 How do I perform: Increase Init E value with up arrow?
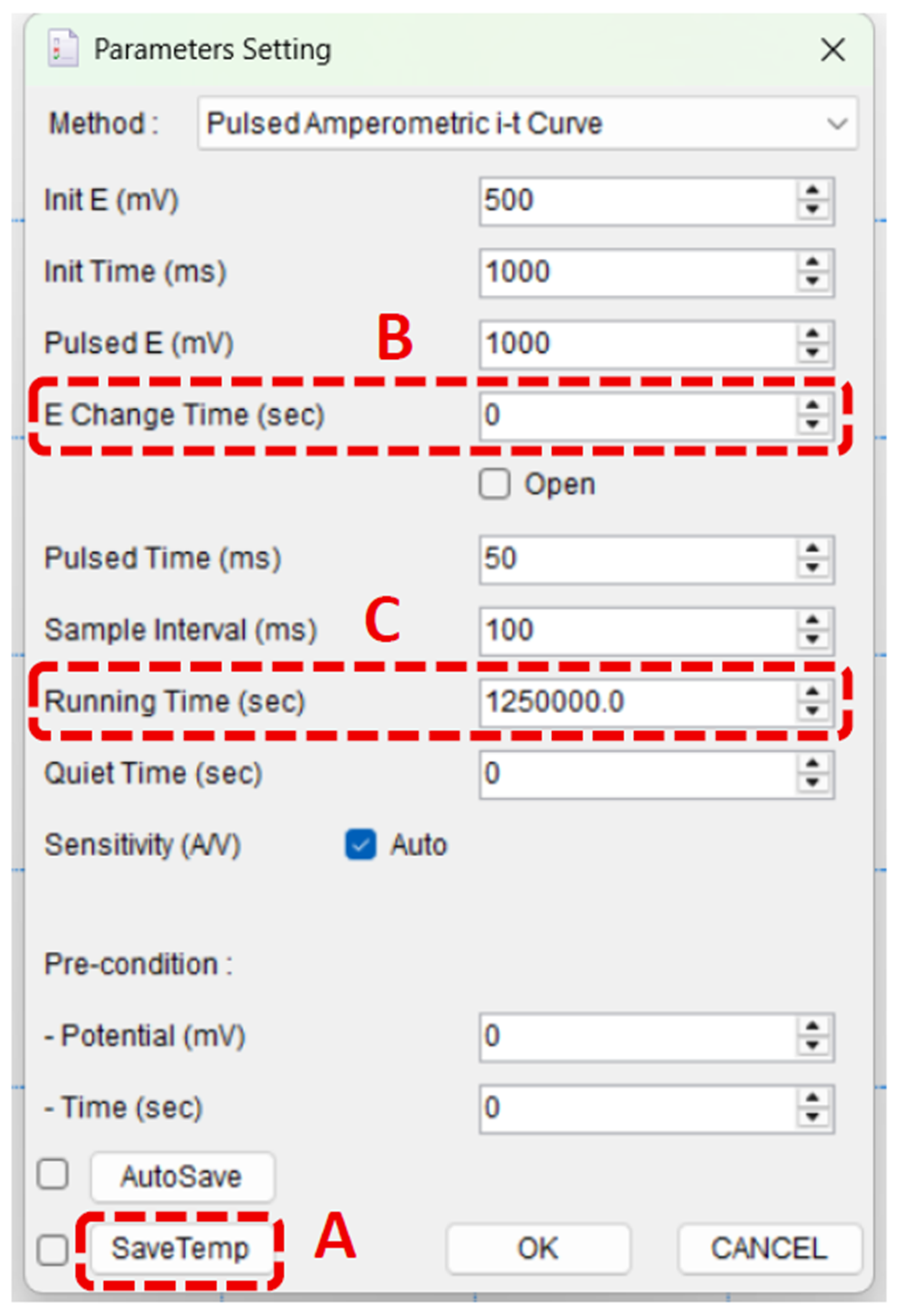click(x=813, y=191)
